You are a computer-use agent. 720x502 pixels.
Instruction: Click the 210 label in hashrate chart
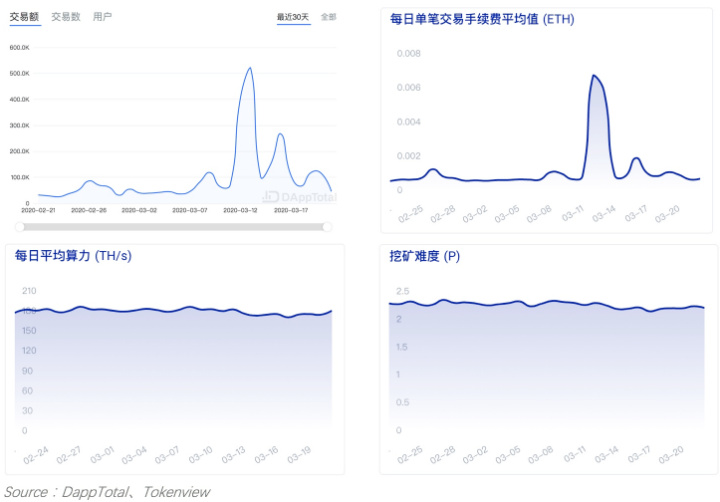coord(29,291)
